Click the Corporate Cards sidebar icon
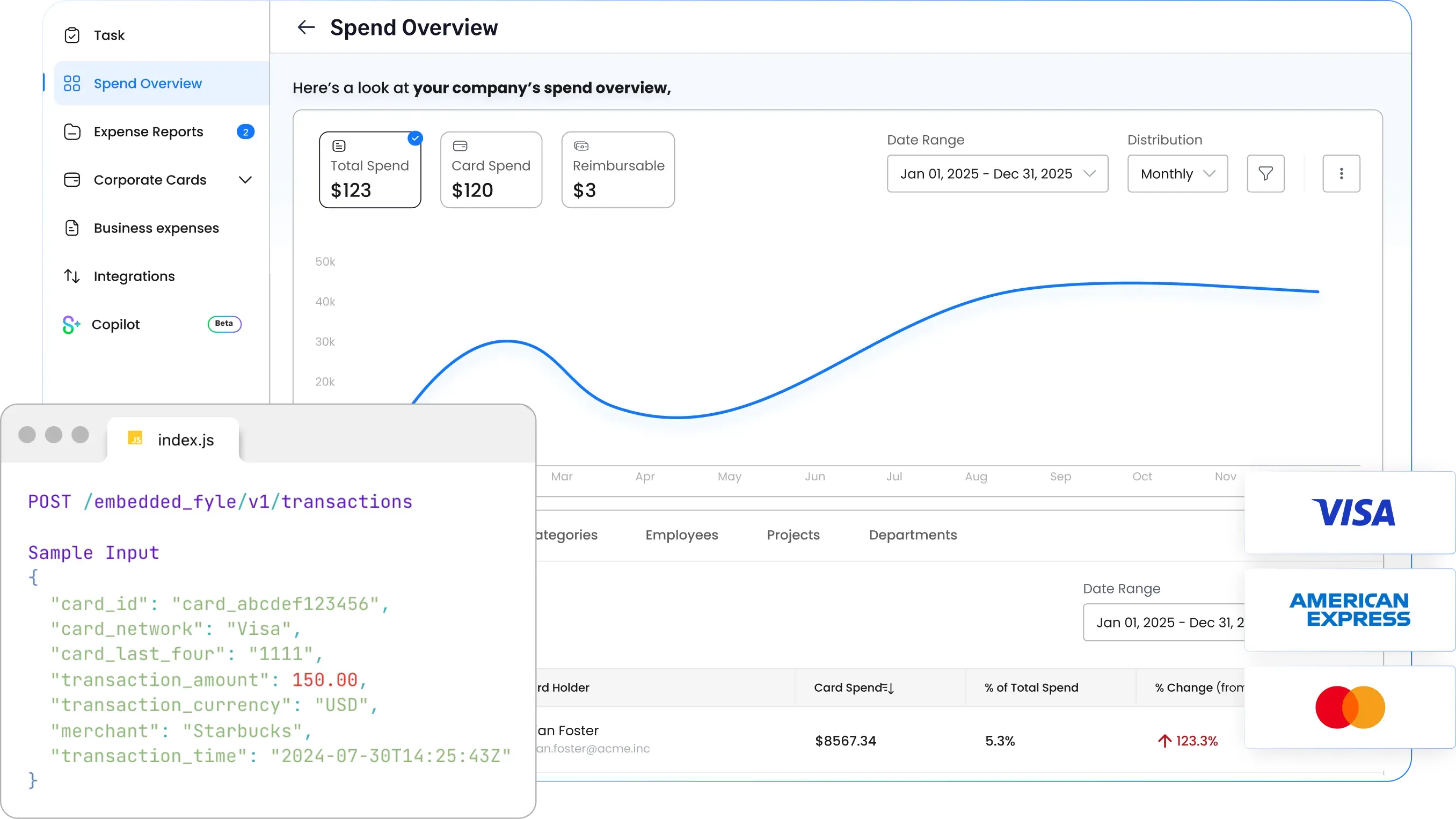The height and width of the screenshot is (819, 1456). click(73, 179)
